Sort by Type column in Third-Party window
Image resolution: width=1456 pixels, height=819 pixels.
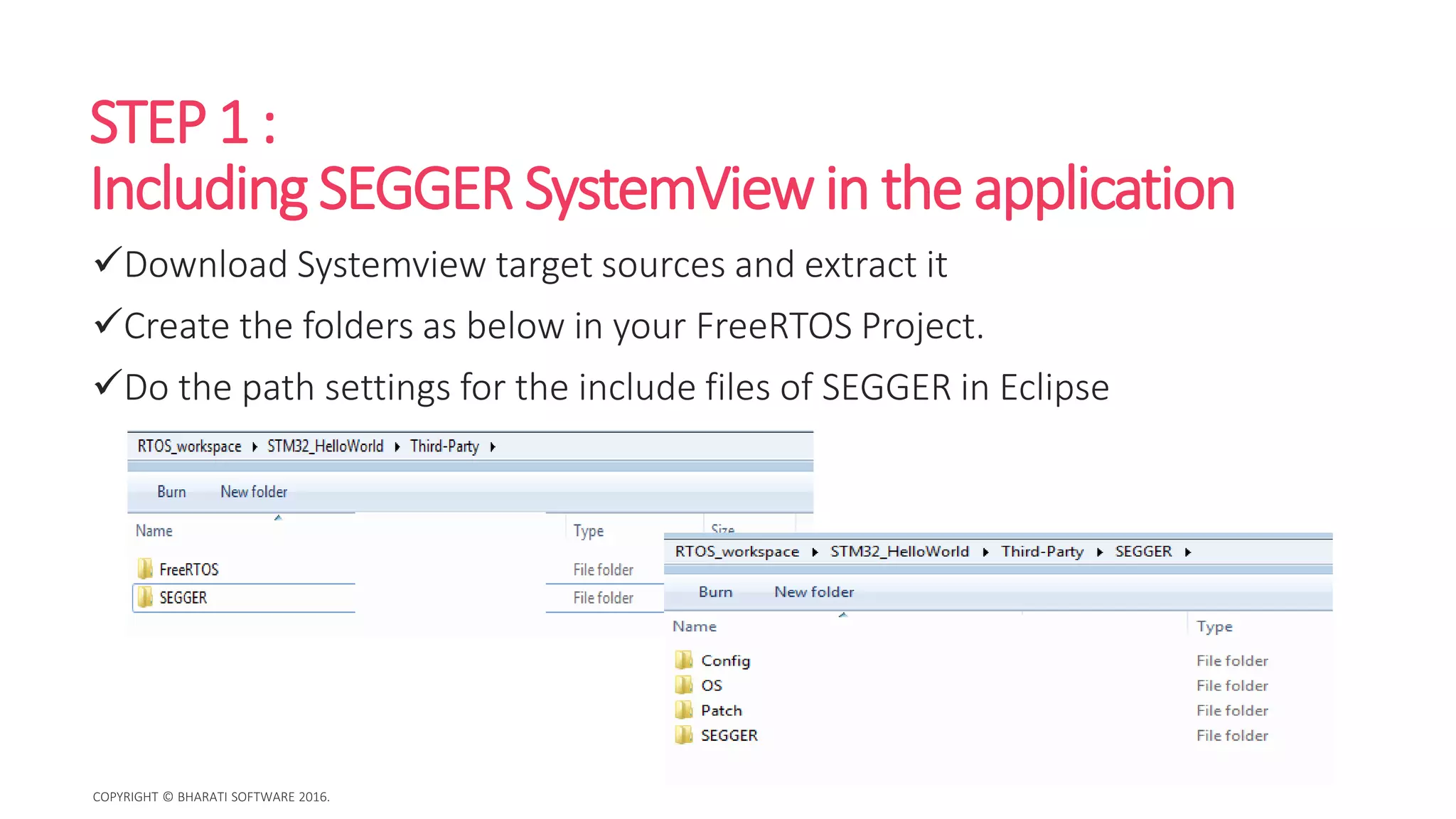(589, 530)
